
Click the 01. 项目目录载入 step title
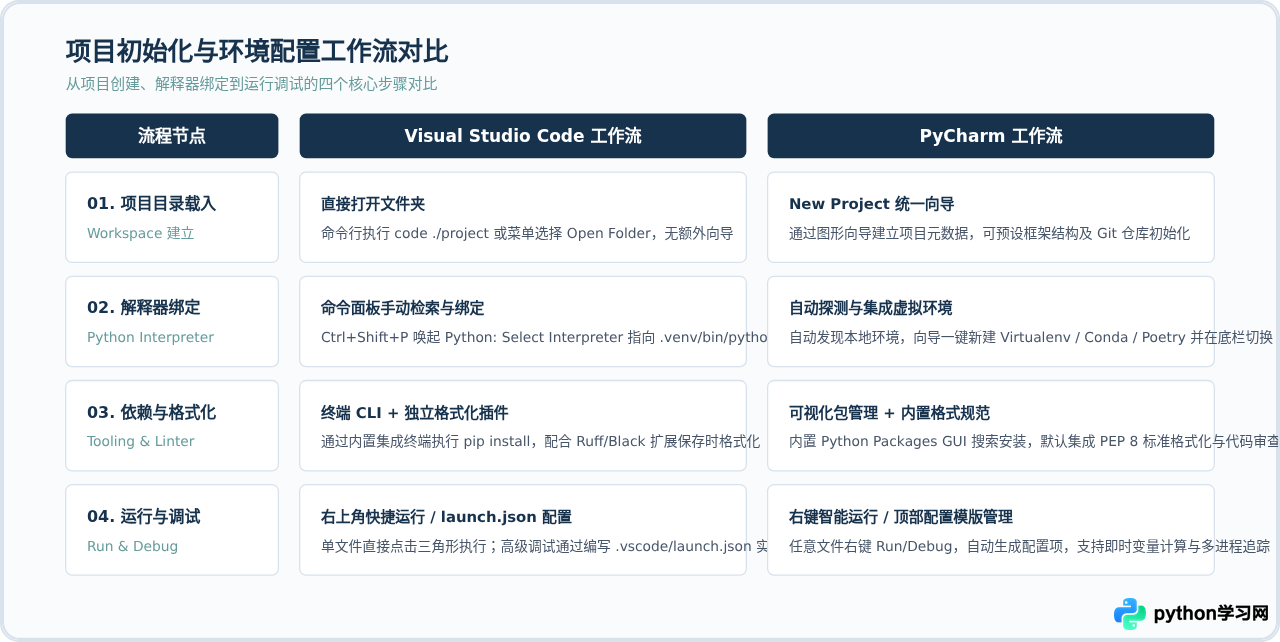152,203
